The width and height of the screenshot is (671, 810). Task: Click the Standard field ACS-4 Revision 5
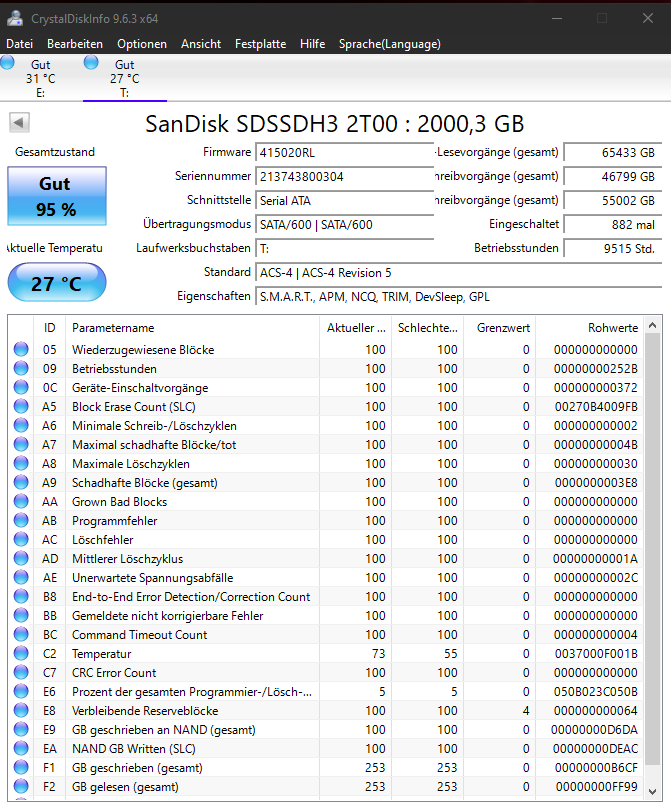pyautogui.click(x=458, y=272)
